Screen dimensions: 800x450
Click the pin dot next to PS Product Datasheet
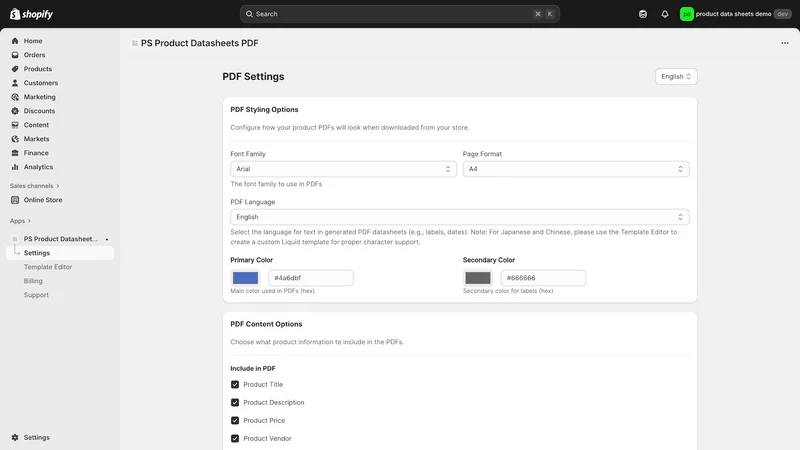(107, 239)
